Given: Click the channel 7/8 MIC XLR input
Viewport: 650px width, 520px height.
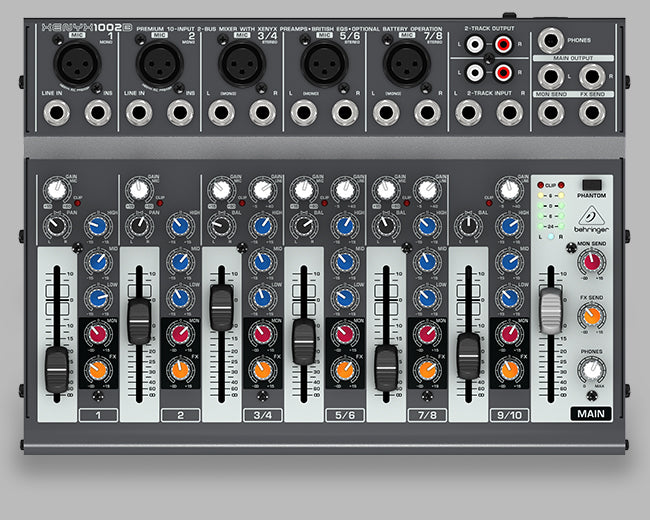Looking at the screenshot, I should tap(401, 65).
